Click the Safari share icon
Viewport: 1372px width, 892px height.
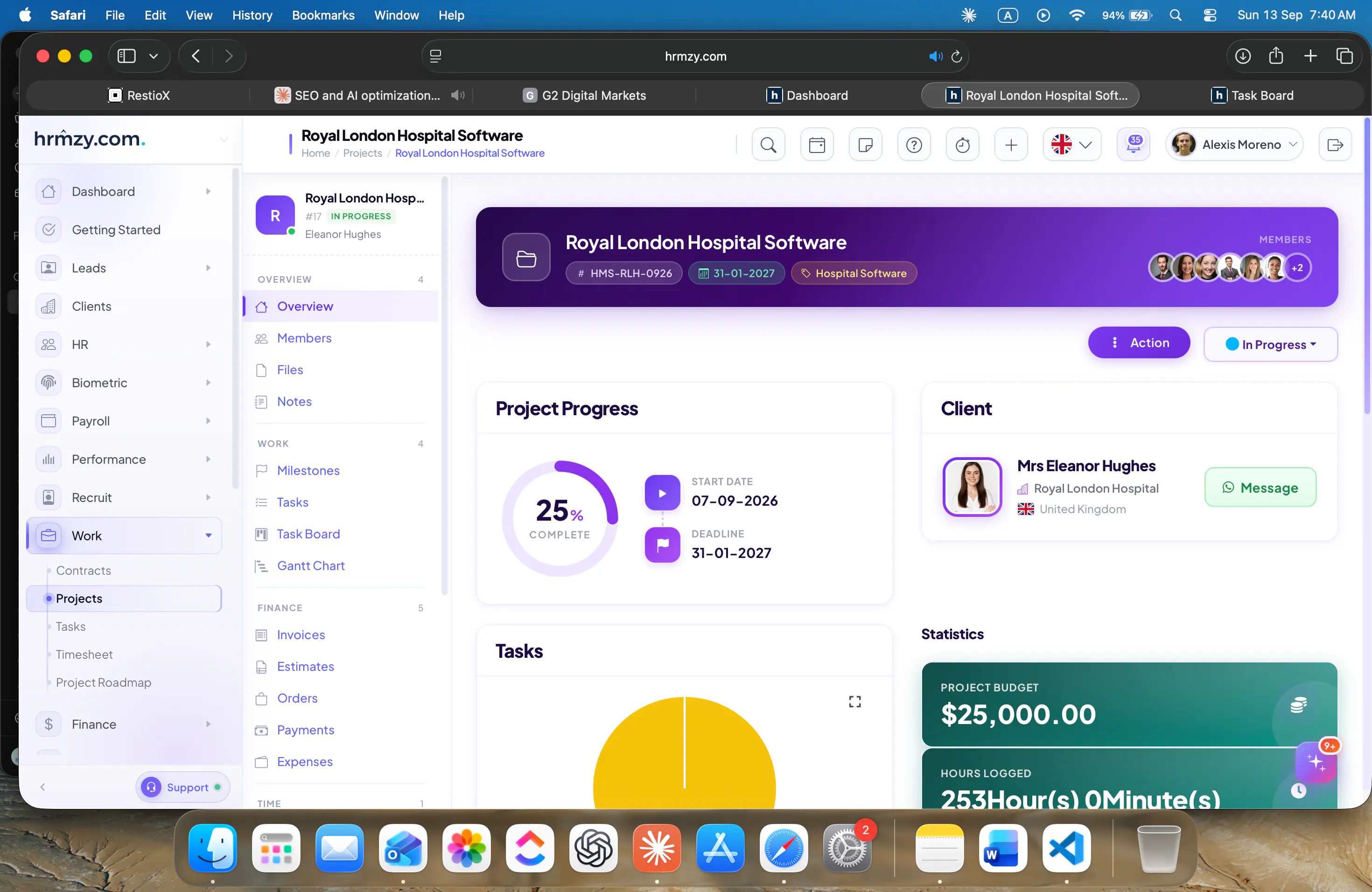(1276, 56)
